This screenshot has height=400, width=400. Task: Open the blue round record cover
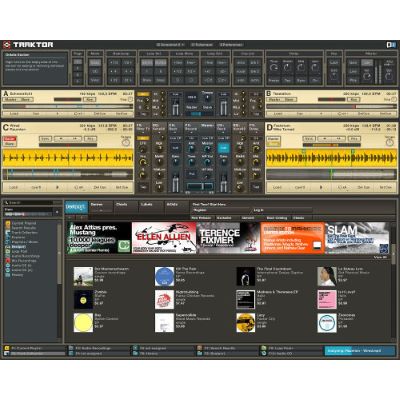pos(164,276)
